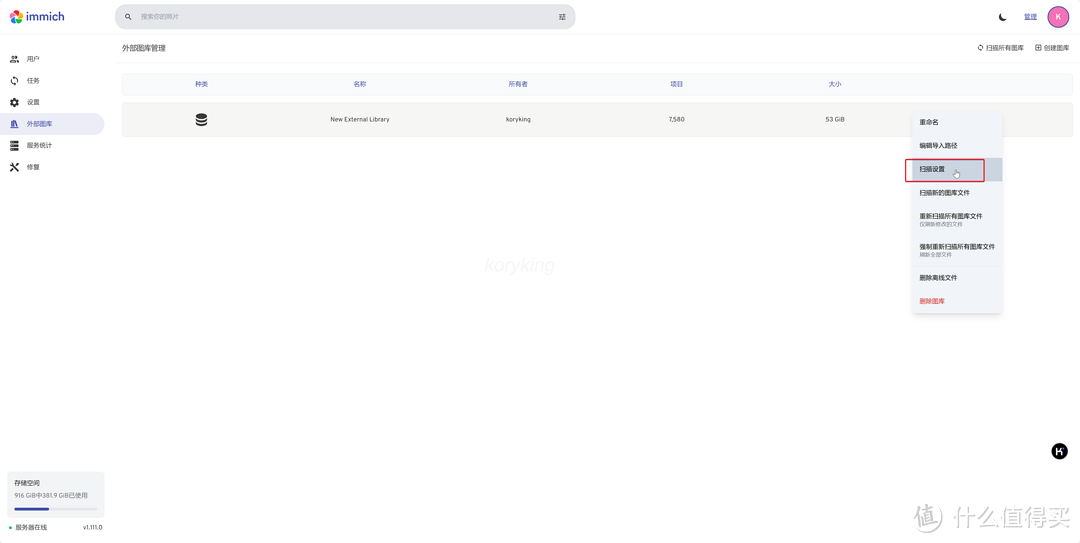The image size is (1080, 543).
Task: Click the storage usage progress bar
Action: coord(55,509)
